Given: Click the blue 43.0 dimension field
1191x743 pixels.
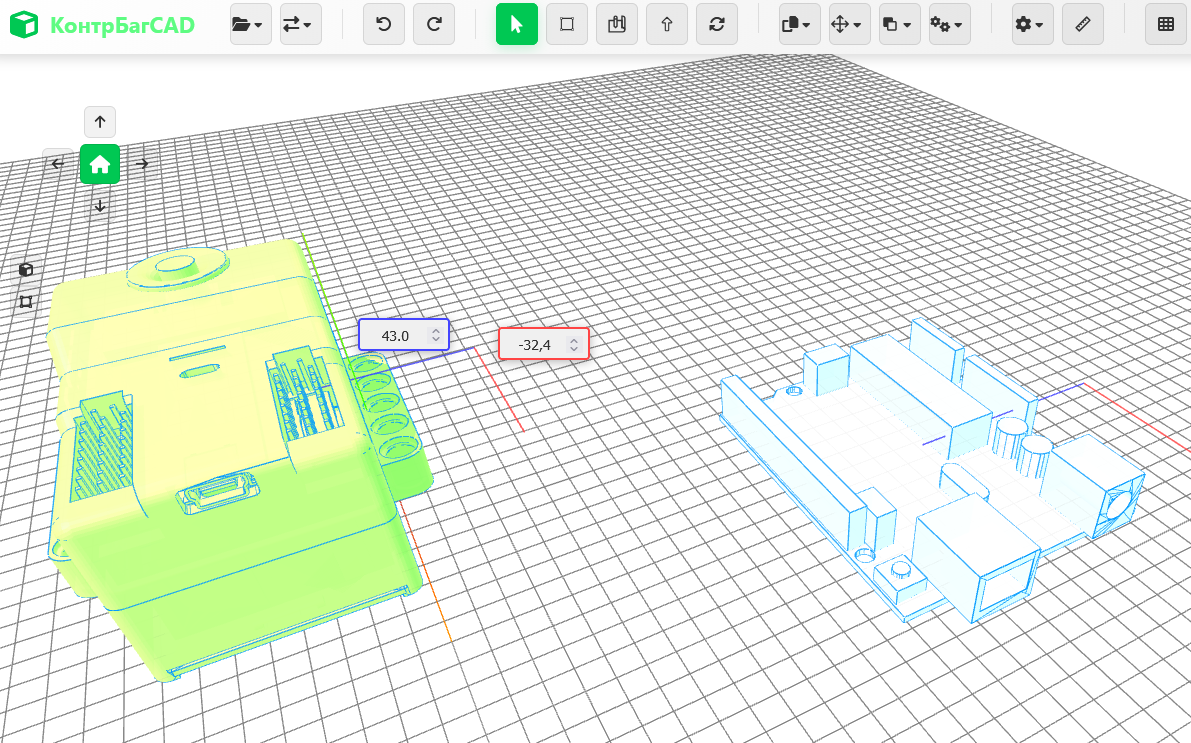Looking at the screenshot, I should point(396,336).
